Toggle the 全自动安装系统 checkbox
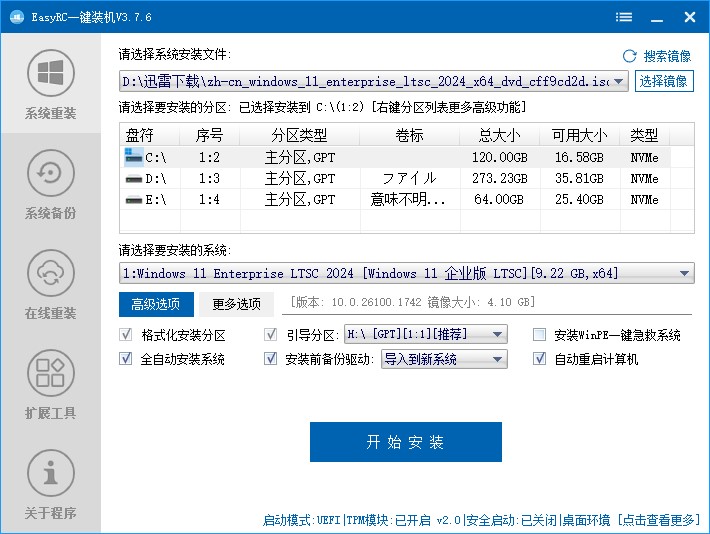Viewport: 710px width, 534px height. click(126, 359)
